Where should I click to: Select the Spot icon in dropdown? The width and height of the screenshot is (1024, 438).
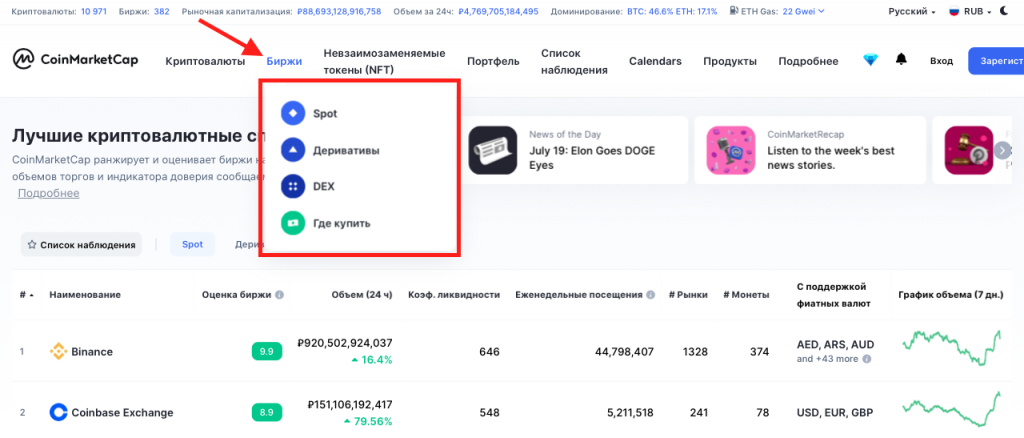pos(292,113)
